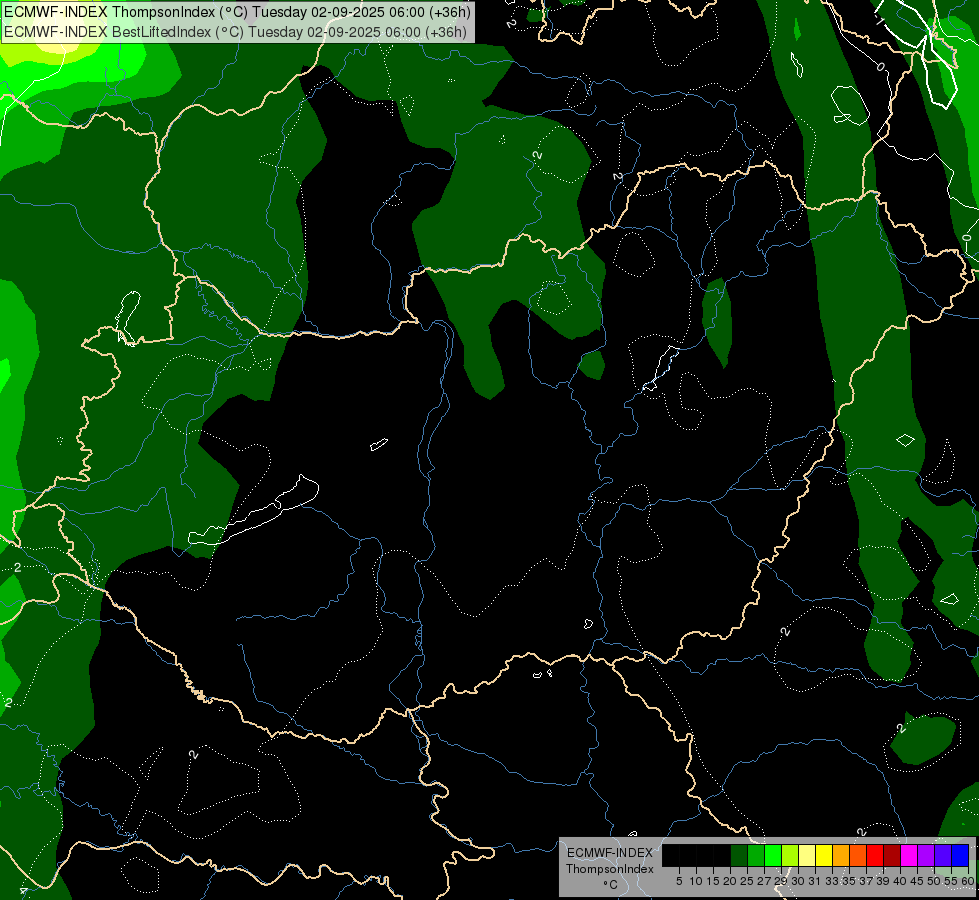Click the legend scale value 25

pyautogui.click(x=747, y=881)
